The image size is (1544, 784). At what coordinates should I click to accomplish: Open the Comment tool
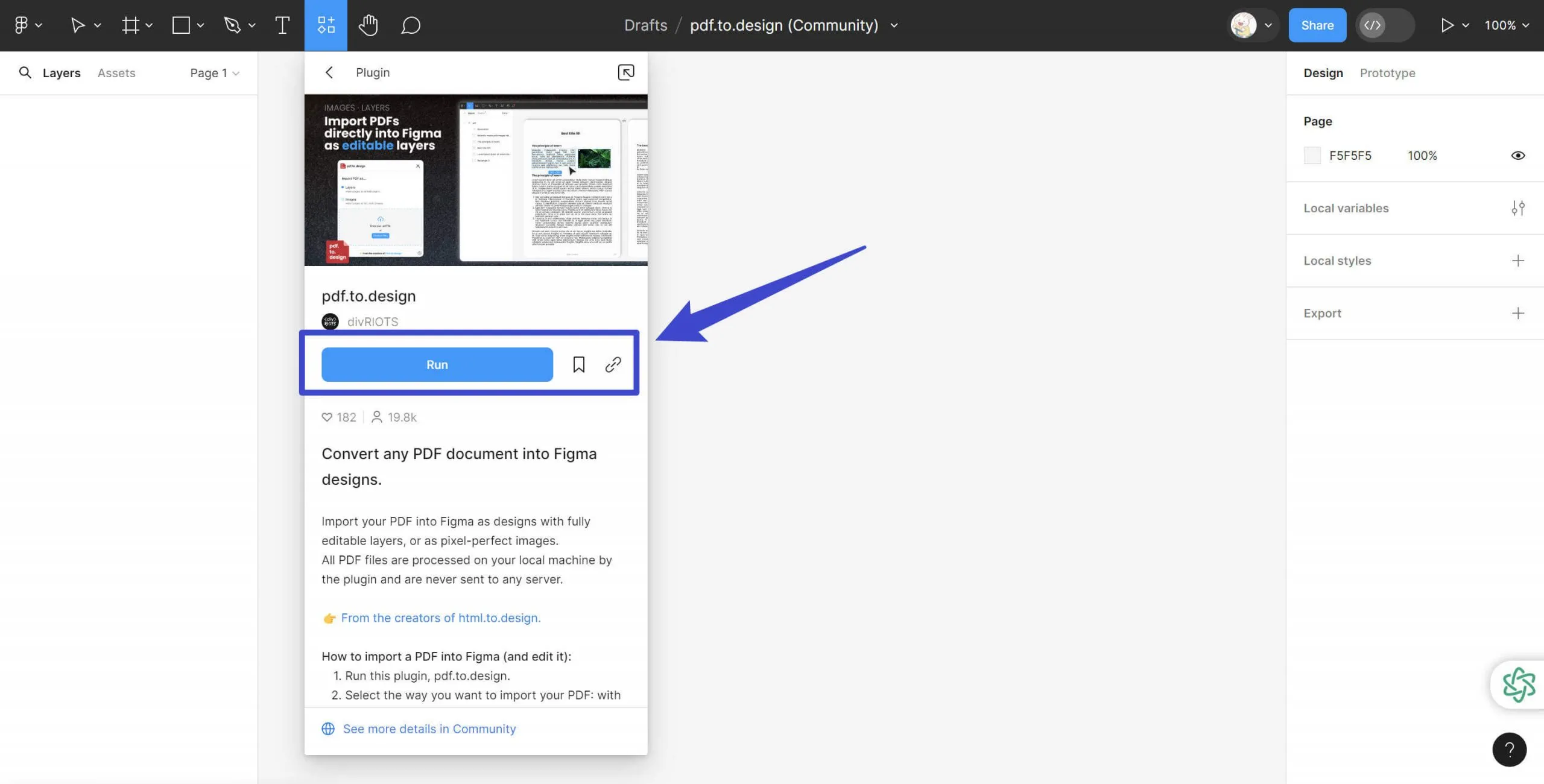410,25
